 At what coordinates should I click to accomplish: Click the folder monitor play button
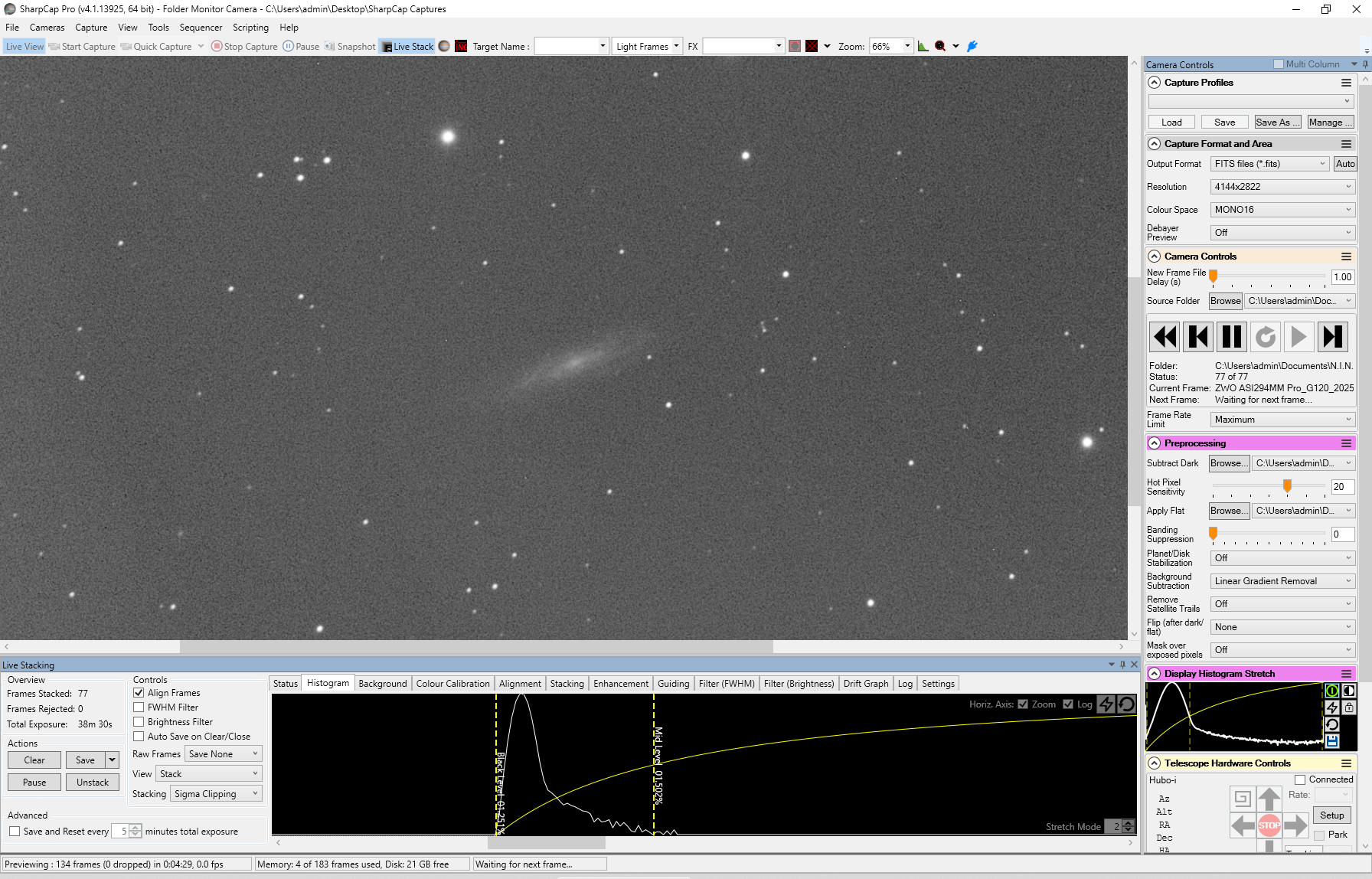coord(1299,337)
